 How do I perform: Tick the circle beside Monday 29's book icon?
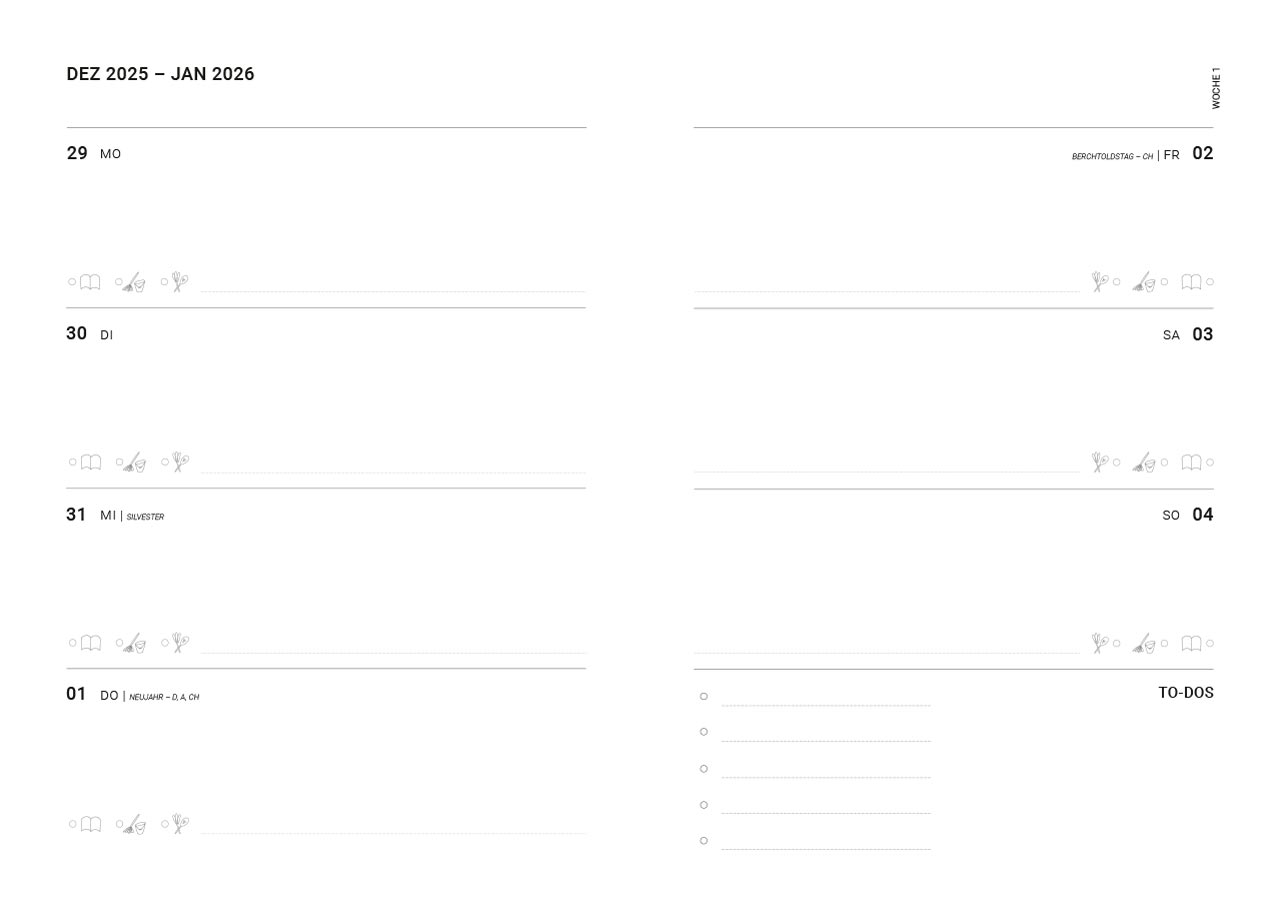point(72,282)
